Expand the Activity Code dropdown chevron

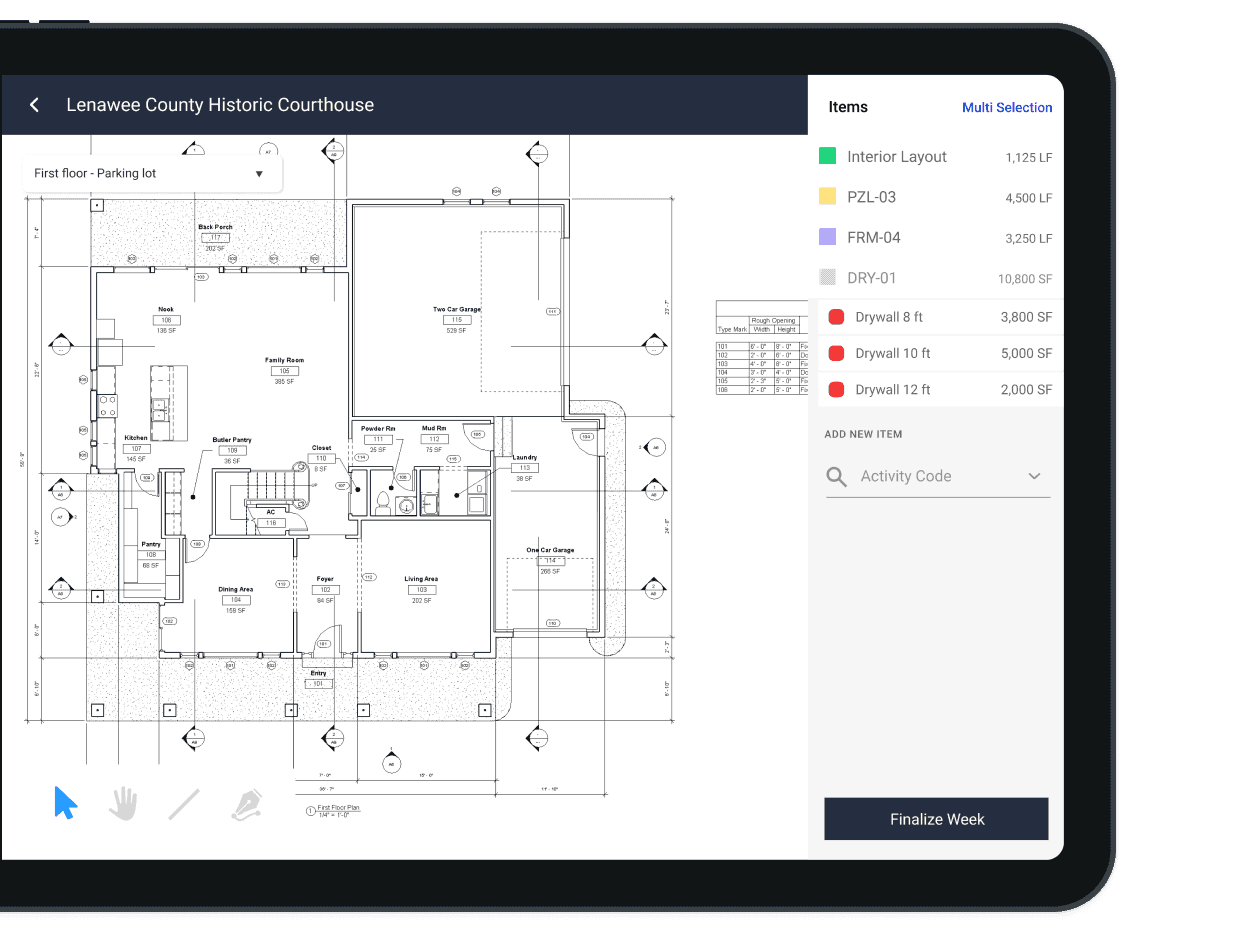[x=1034, y=477]
